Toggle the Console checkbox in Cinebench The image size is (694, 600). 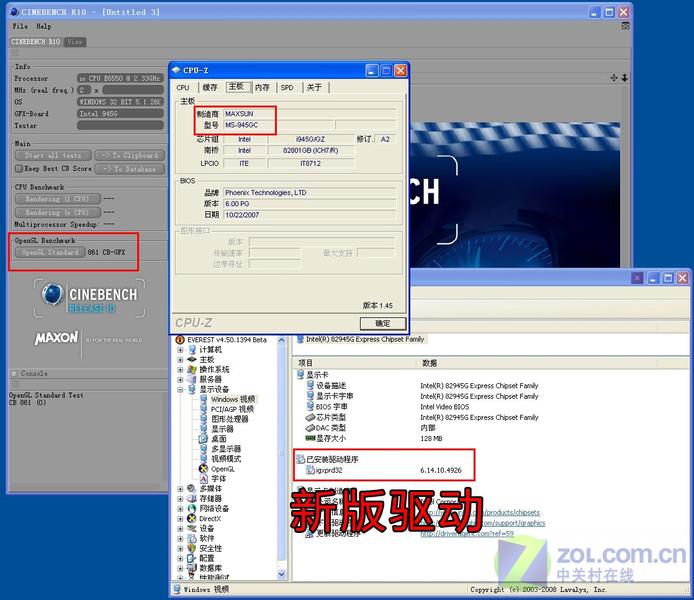click(14, 373)
